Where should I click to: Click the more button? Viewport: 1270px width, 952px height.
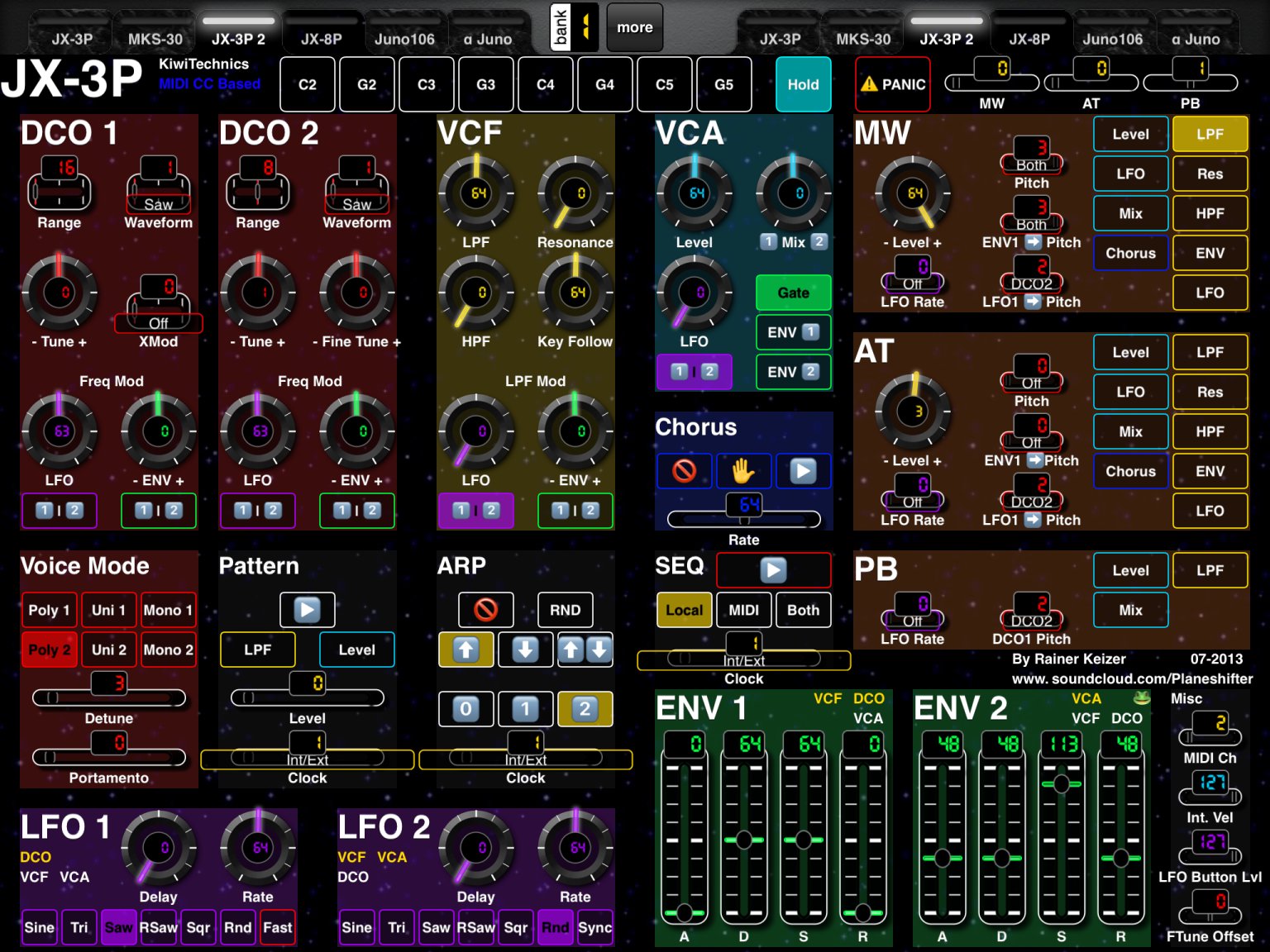(x=634, y=27)
